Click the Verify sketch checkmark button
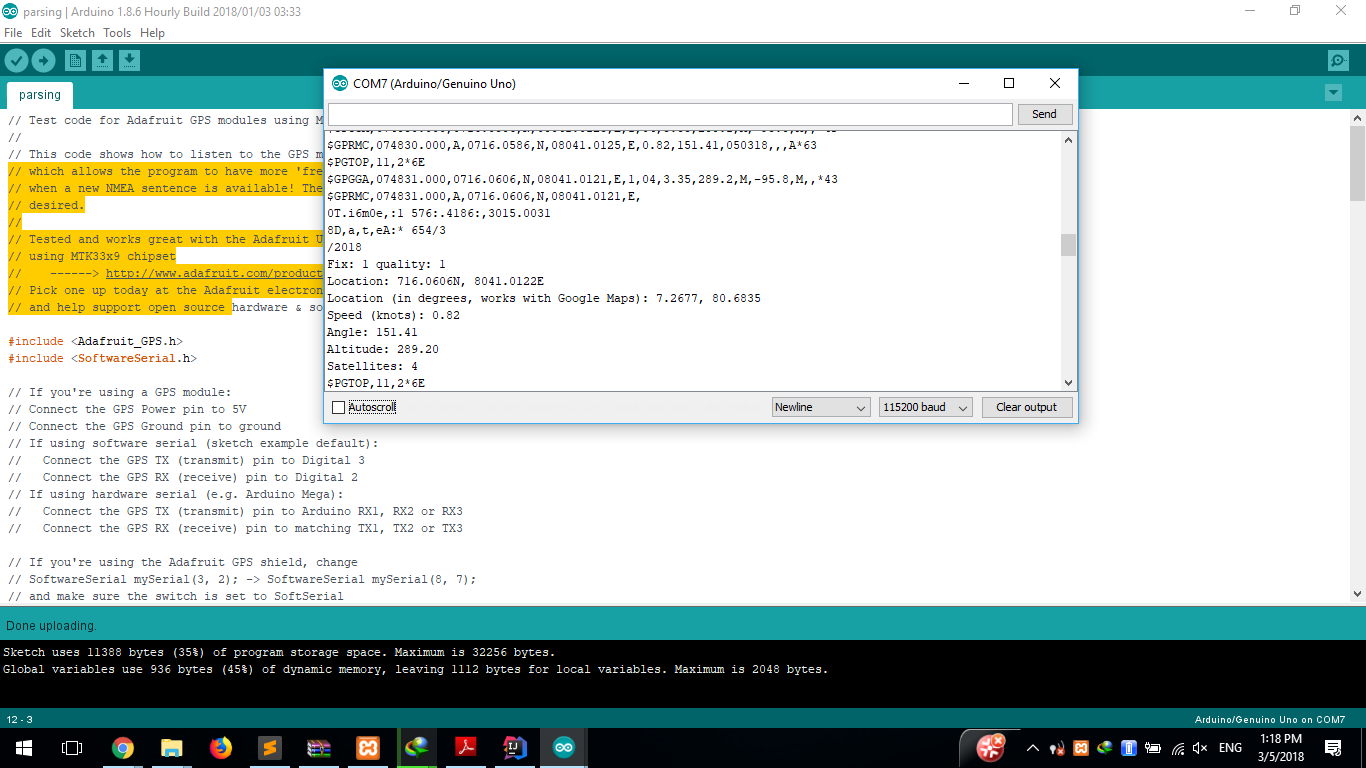Viewport: 1366px width, 768px height. [16, 61]
